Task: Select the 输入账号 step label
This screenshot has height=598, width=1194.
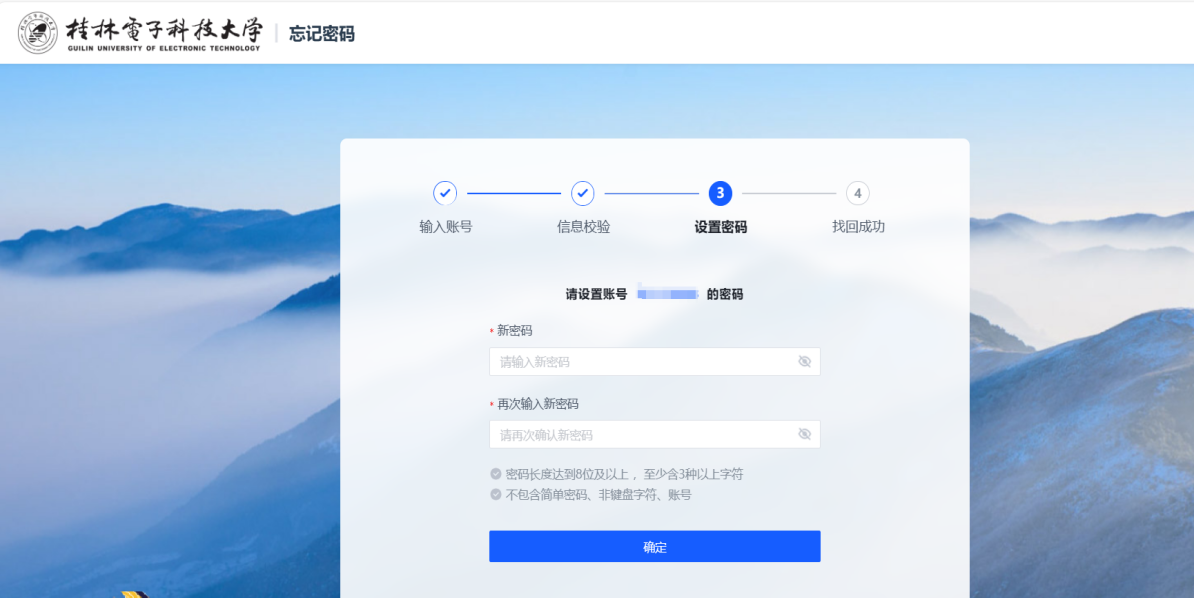Action: [x=445, y=227]
